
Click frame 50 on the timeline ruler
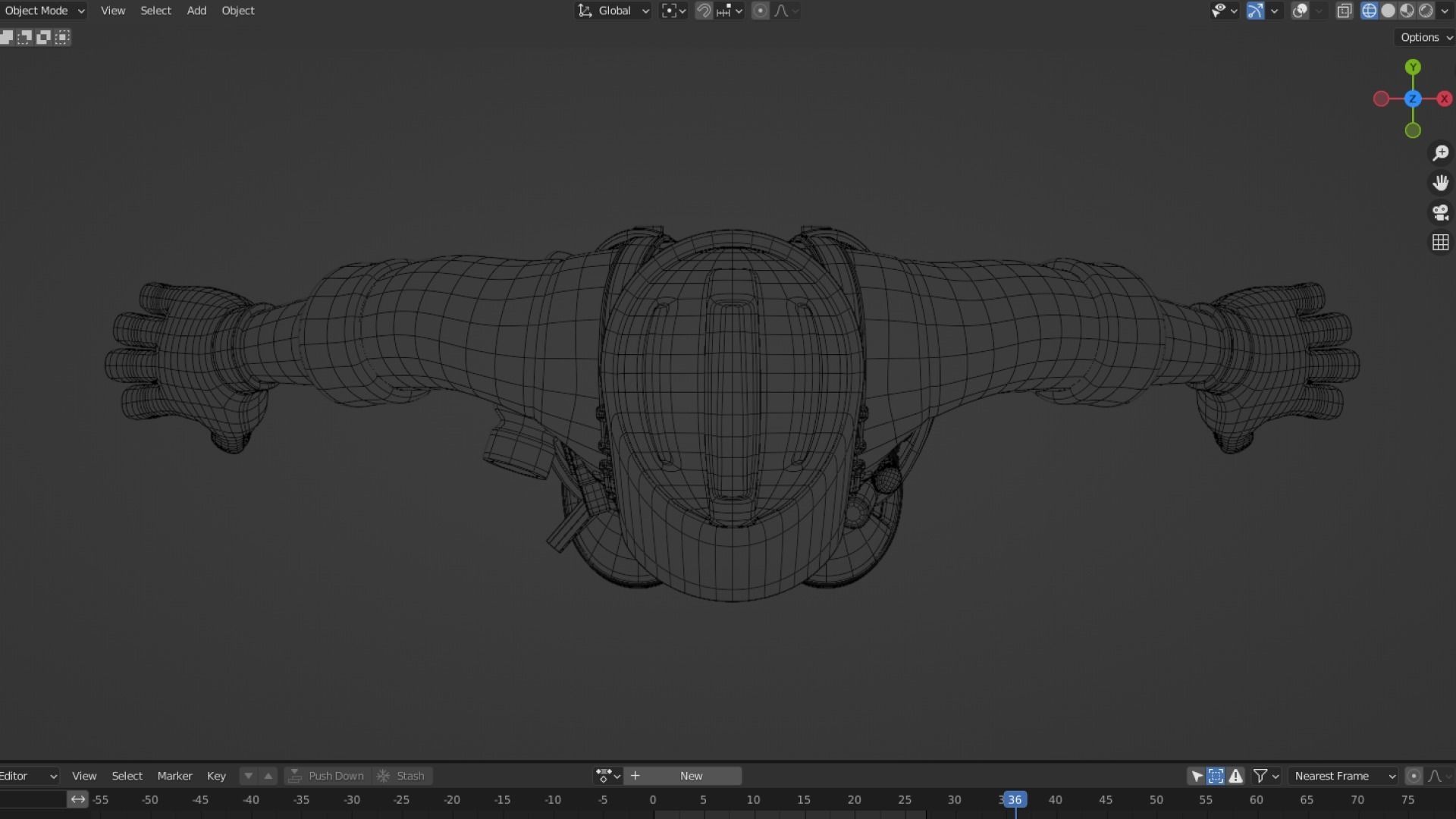(1156, 799)
